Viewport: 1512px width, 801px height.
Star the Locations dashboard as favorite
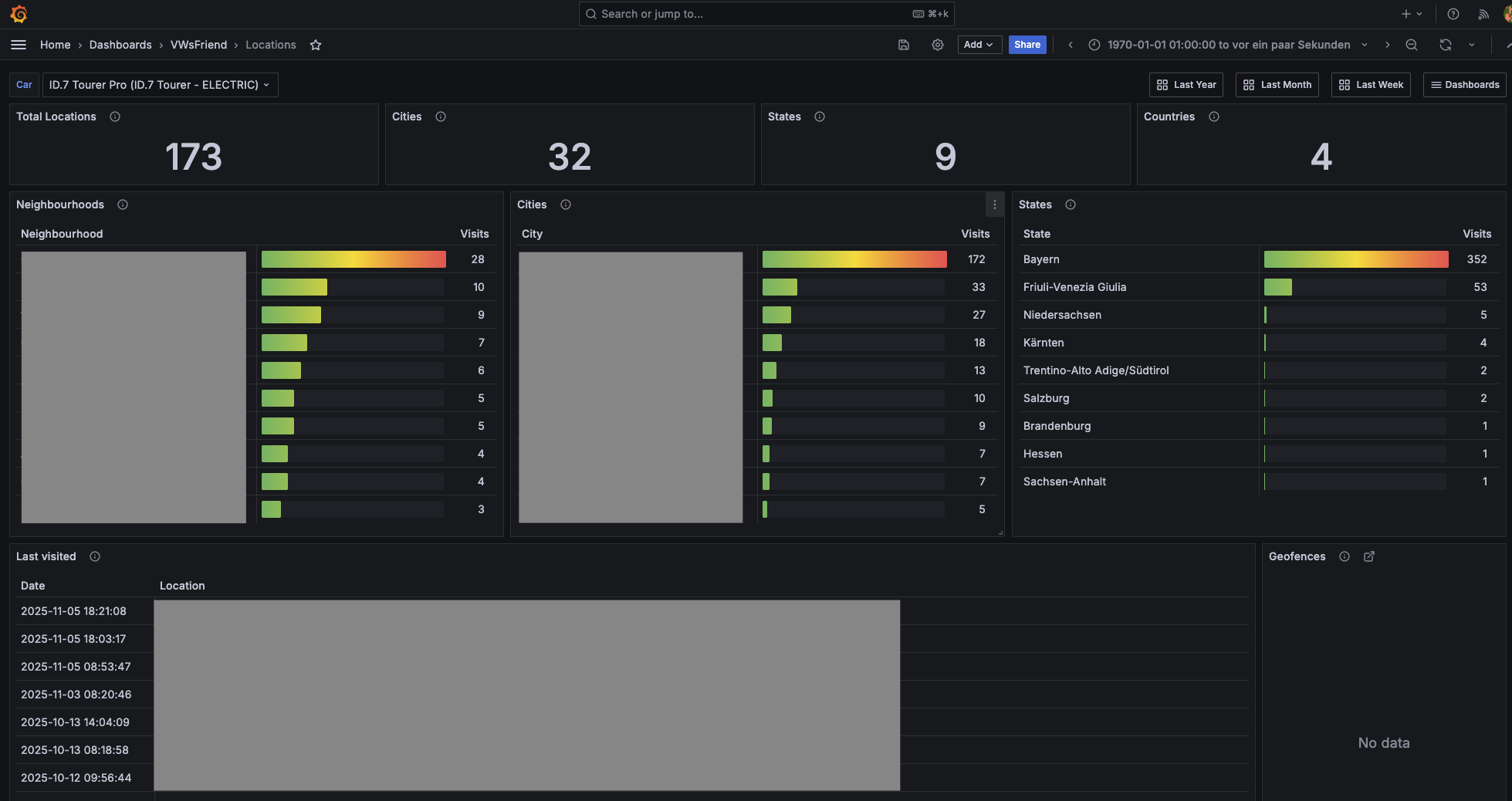point(316,45)
